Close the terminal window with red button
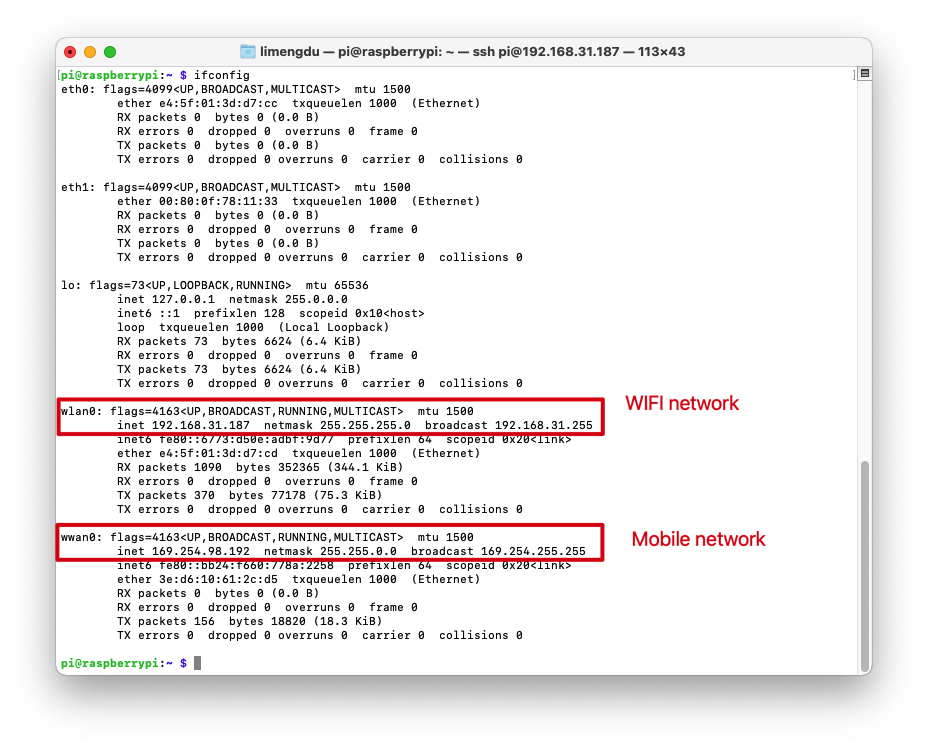The image size is (928, 749). (70, 52)
